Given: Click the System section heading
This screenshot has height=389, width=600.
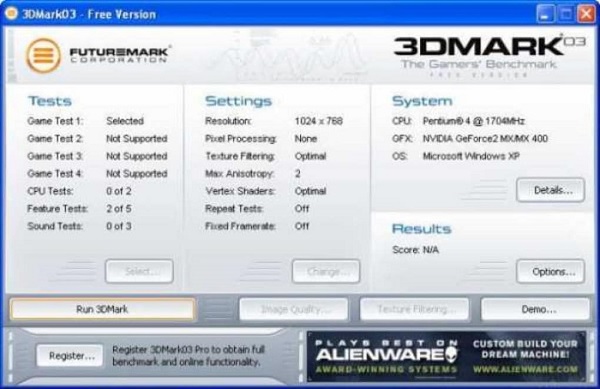Looking at the screenshot, I should 422,101.
